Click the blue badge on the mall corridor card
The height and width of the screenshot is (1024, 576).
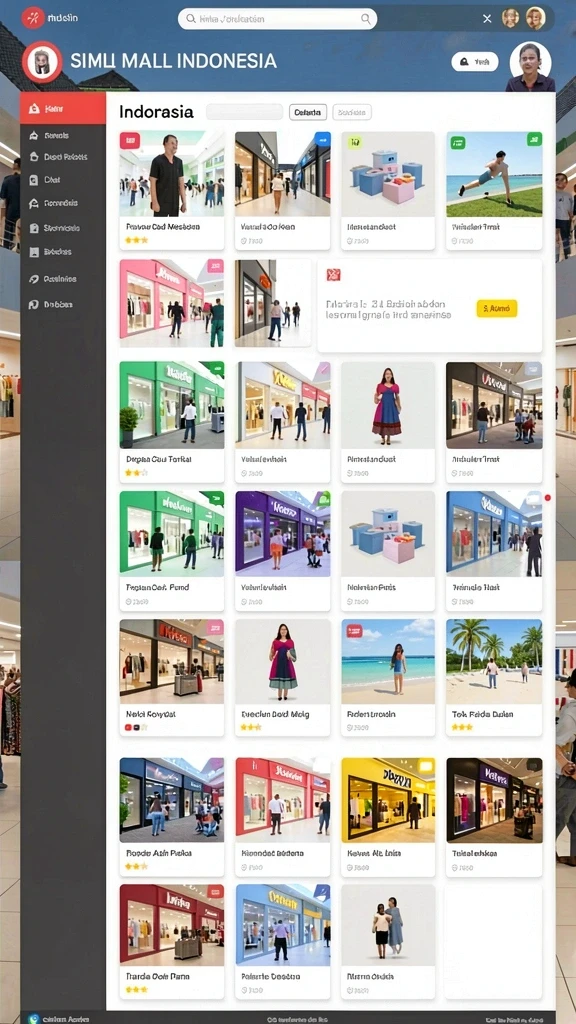click(322, 139)
